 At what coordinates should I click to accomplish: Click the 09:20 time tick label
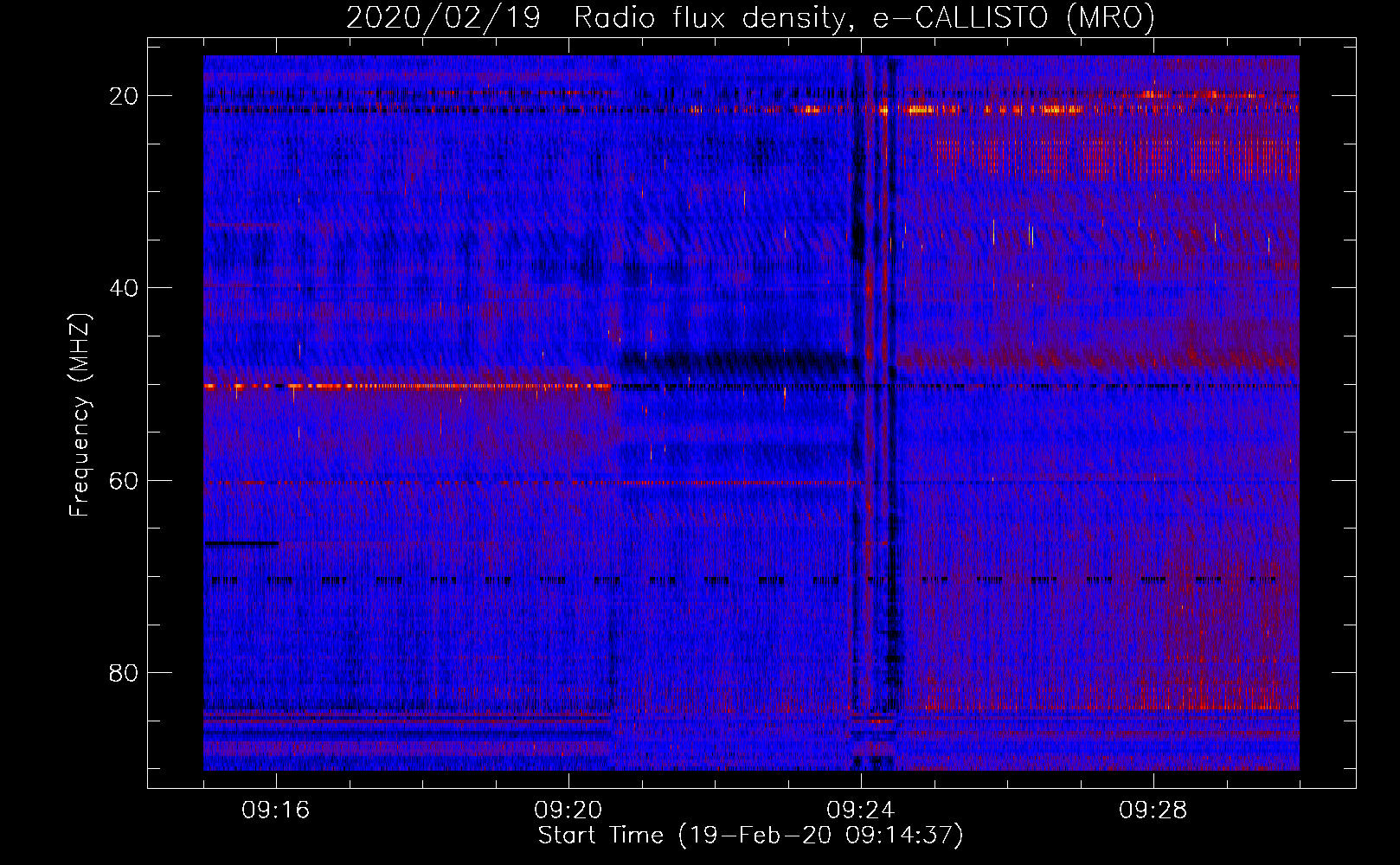pos(568,811)
